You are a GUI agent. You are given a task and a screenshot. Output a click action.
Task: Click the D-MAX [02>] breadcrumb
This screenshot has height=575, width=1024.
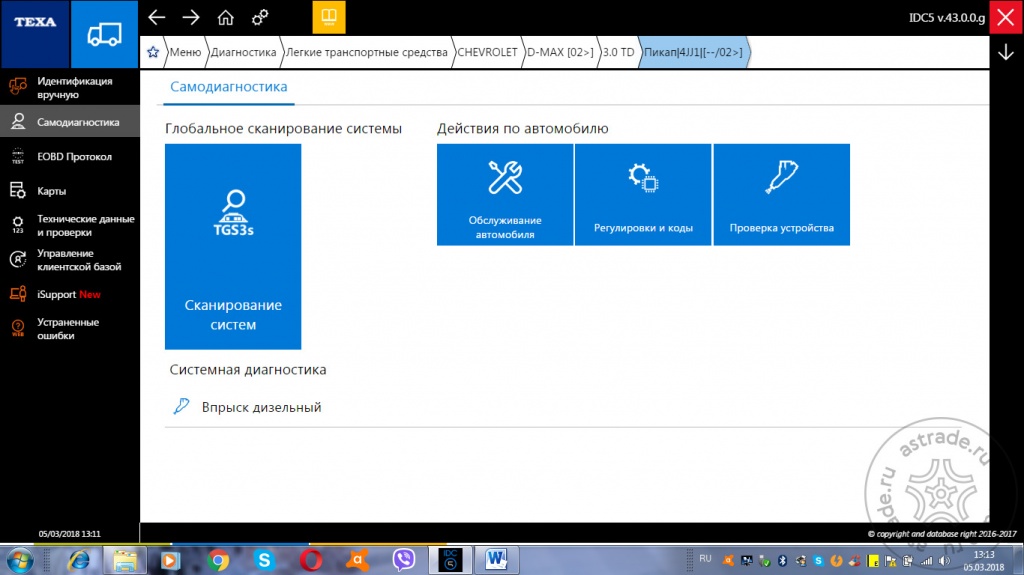tap(560, 52)
